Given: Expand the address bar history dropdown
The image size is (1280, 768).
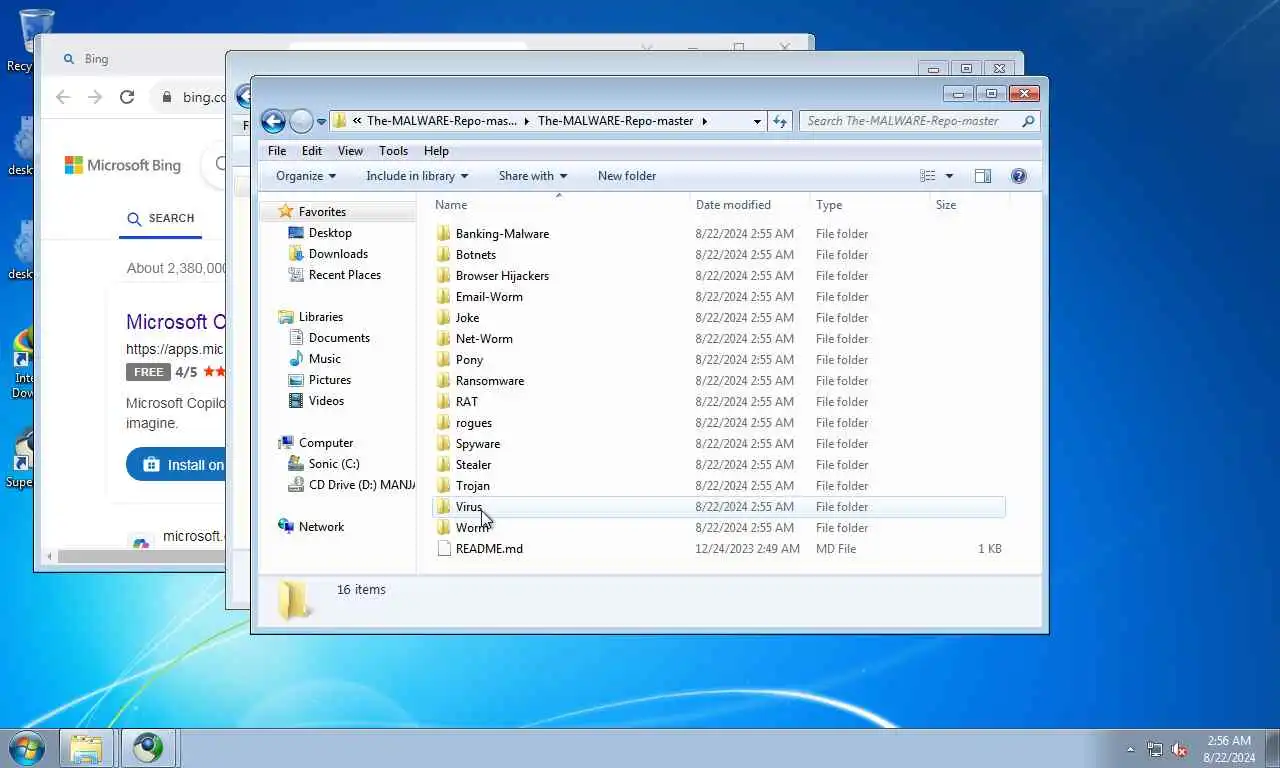Looking at the screenshot, I should pyautogui.click(x=757, y=121).
